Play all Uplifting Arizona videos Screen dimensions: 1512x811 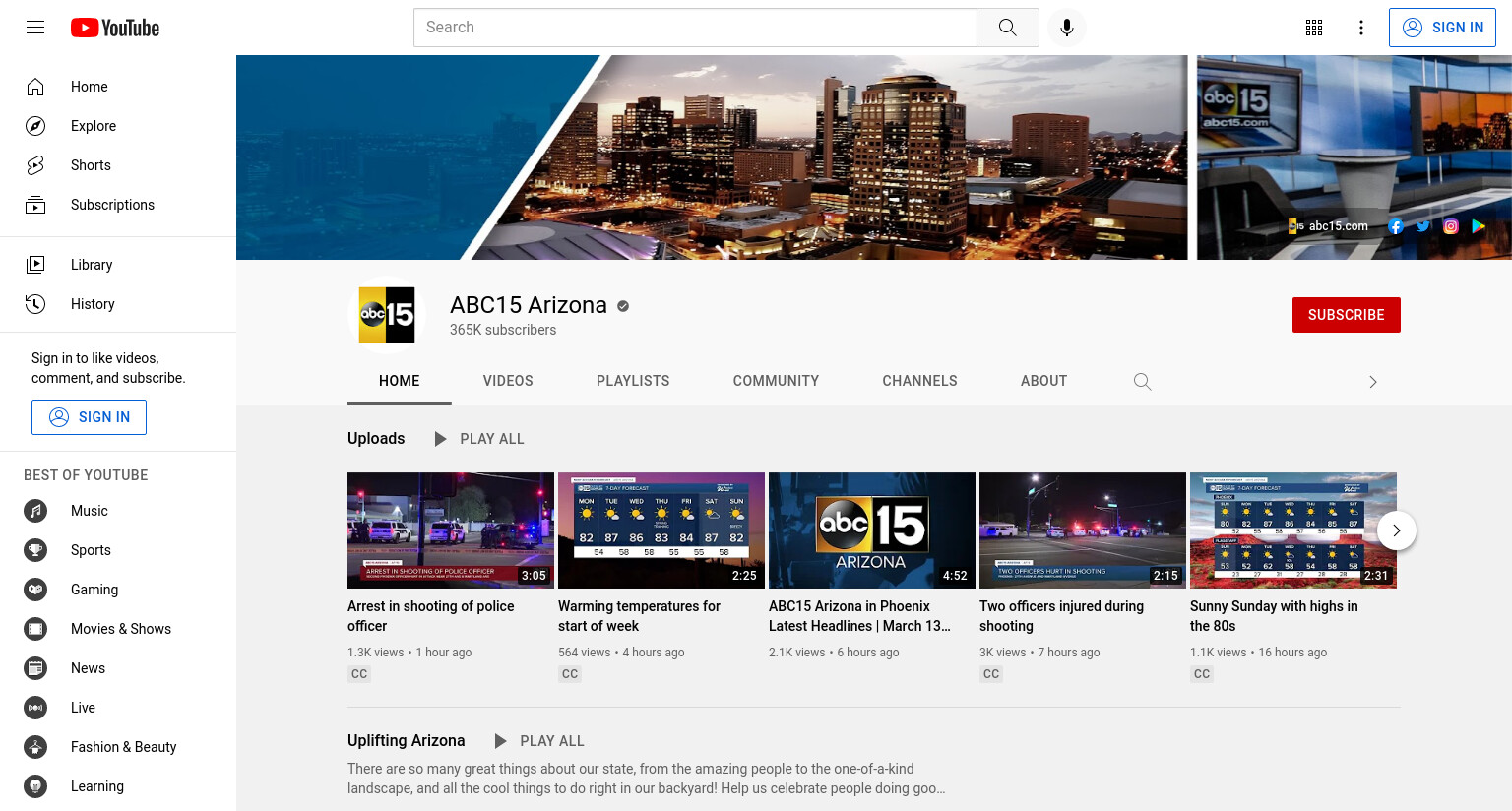click(x=538, y=741)
